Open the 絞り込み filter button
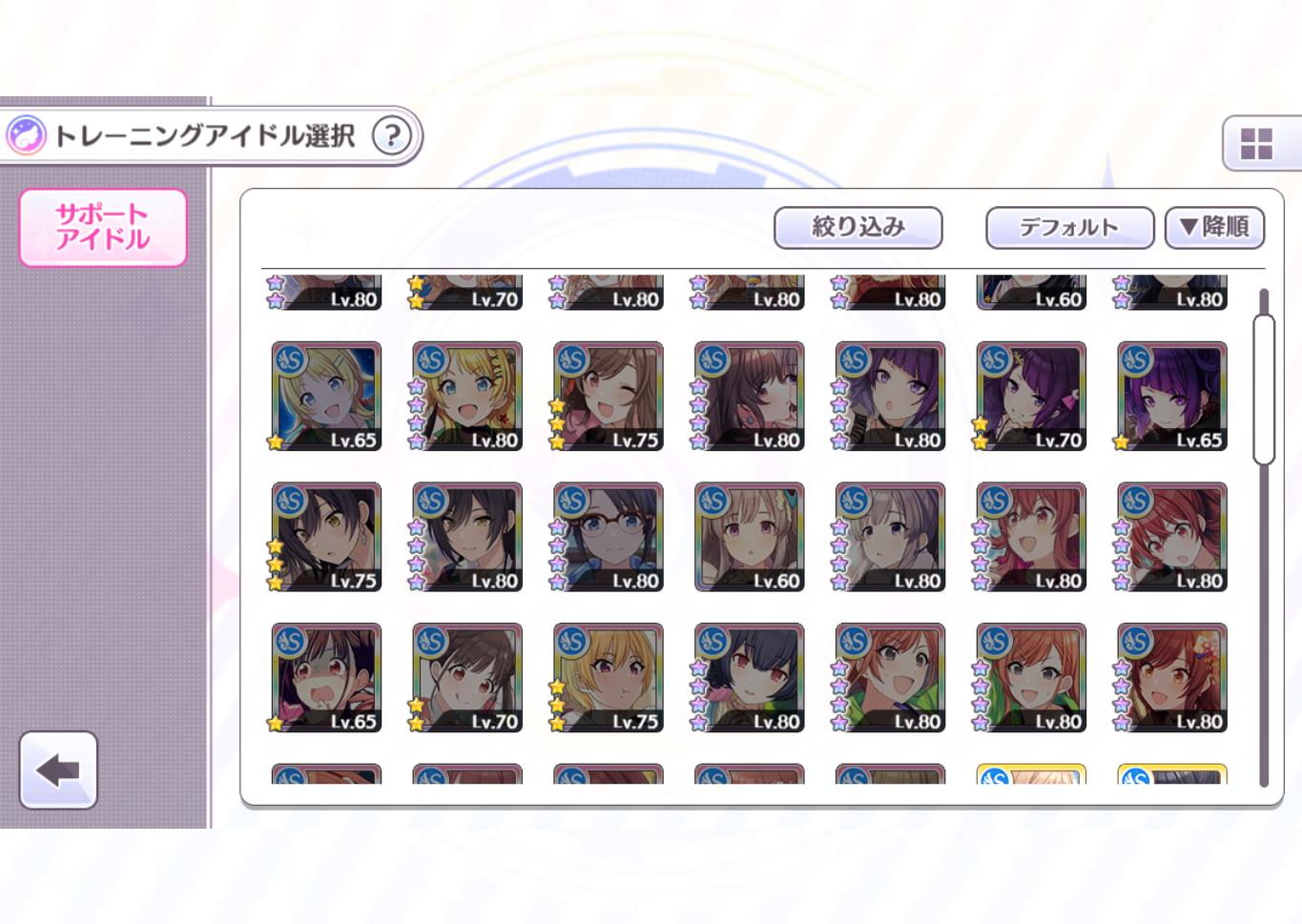 point(858,228)
